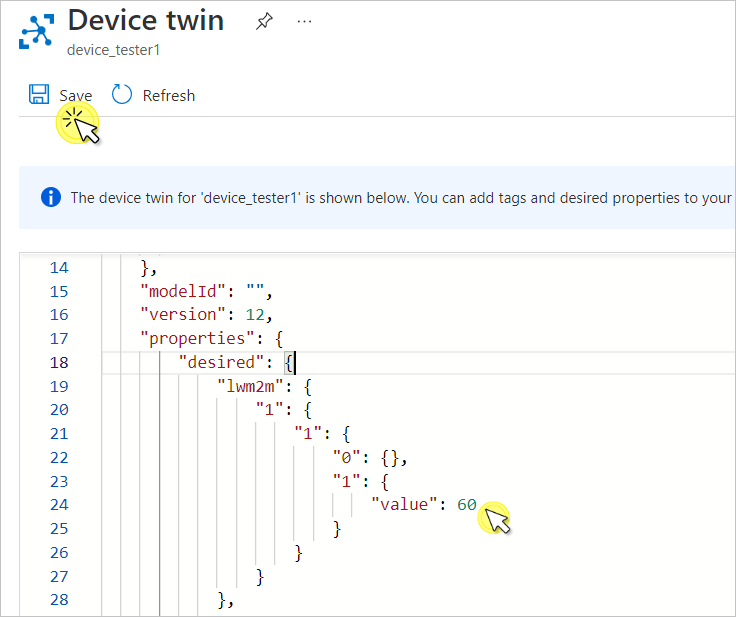Click the "lwm2m" key in the JSON

(x=250, y=386)
